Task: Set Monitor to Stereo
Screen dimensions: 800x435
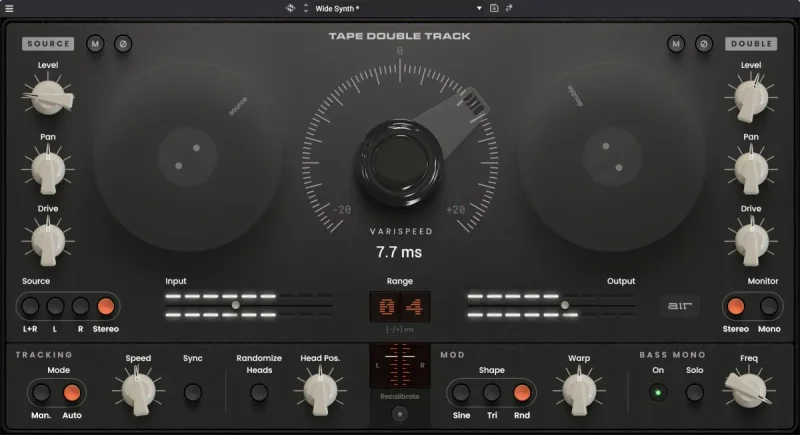Action: [x=736, y=306]
